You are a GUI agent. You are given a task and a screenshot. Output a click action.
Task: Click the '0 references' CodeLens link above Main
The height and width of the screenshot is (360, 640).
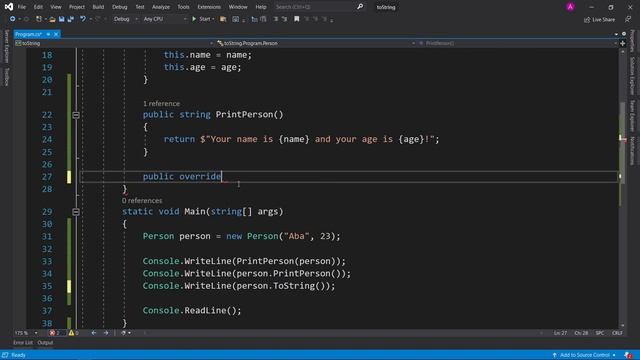pyautogui.click(x=142, y=201)
